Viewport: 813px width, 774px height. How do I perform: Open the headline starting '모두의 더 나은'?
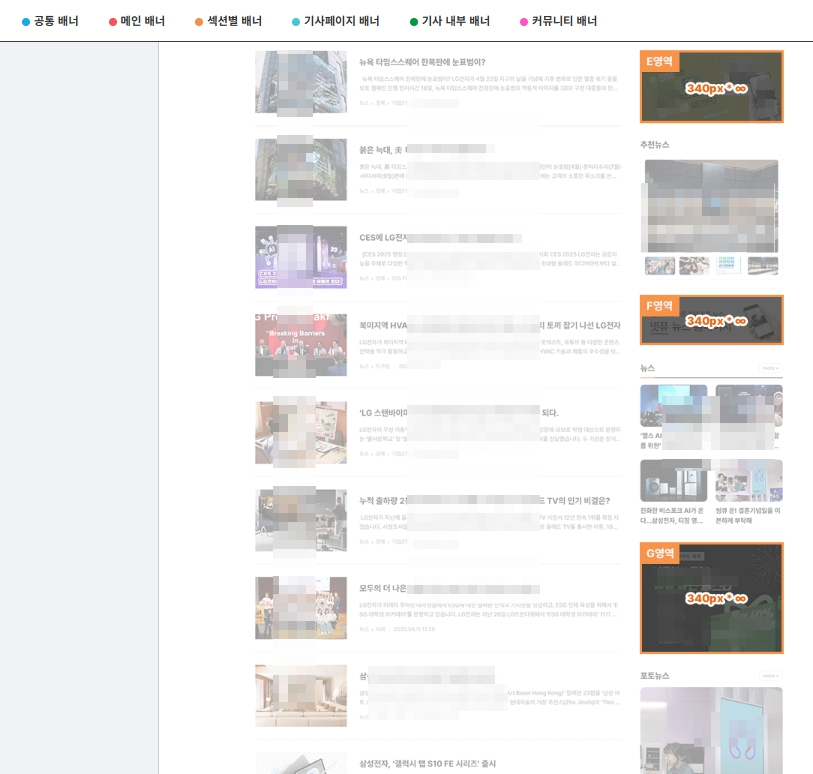(450, 588)
